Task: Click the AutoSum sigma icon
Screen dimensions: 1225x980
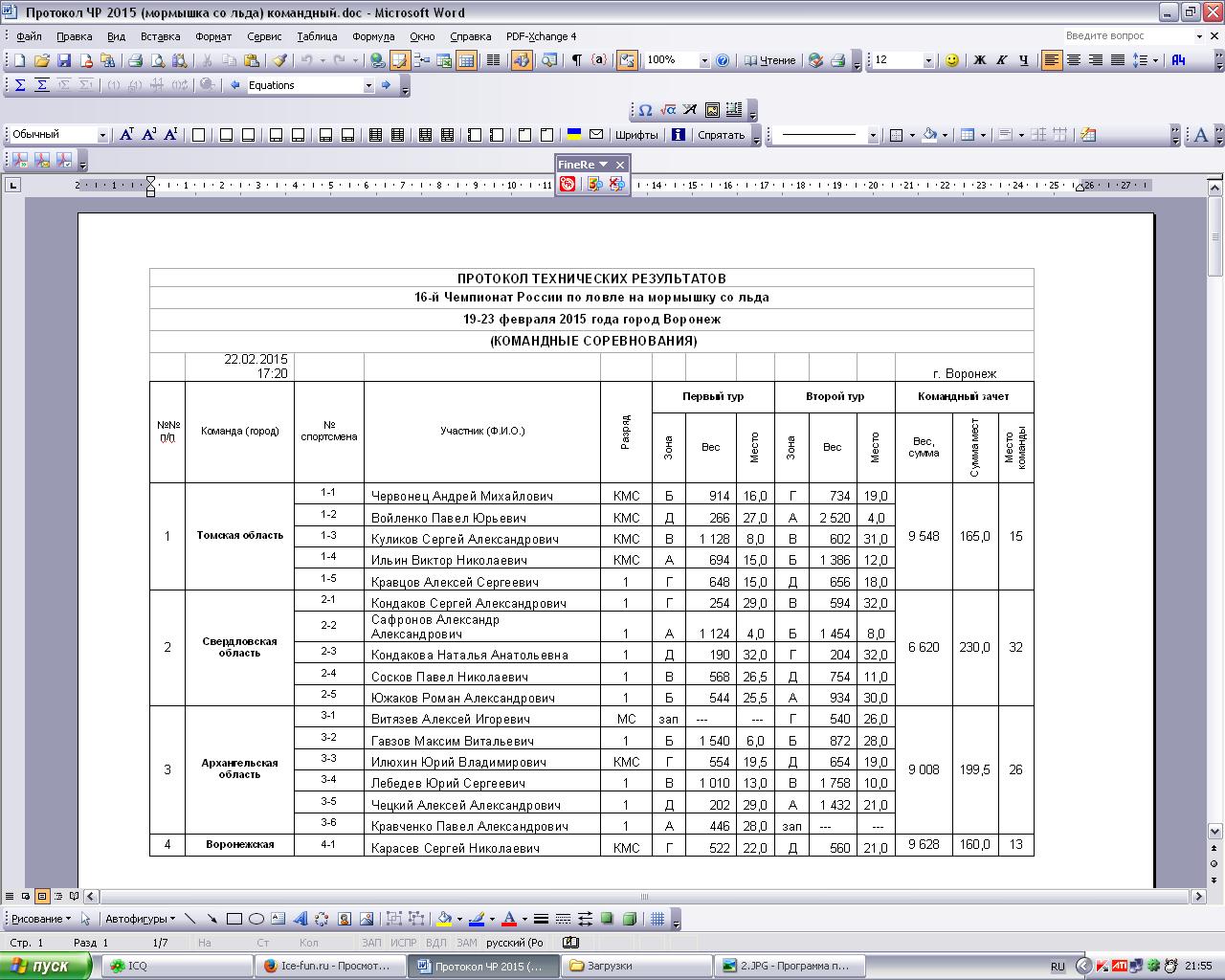Action: pyautogui.click(x=20, y=85)
